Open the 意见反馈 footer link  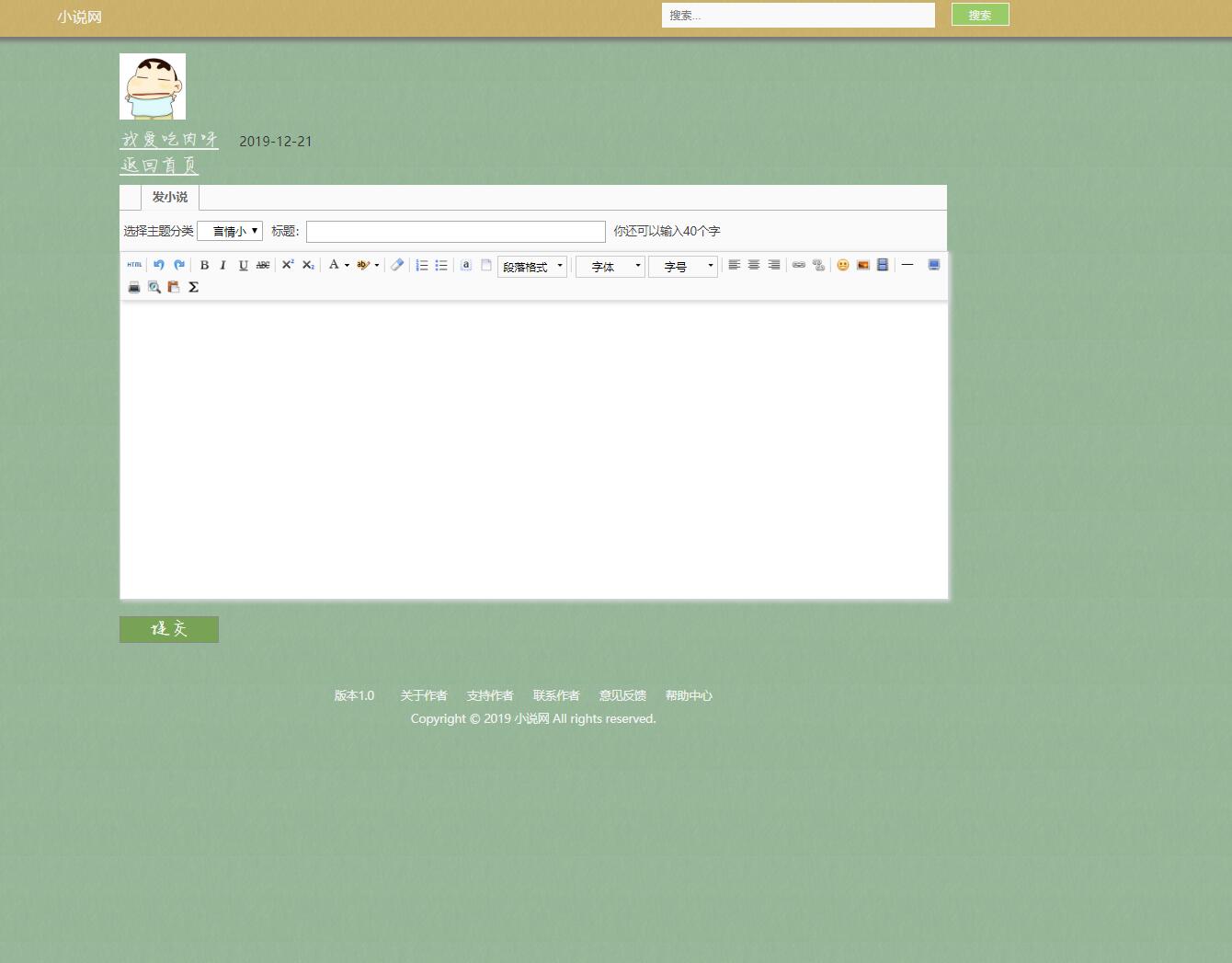tap(622, 695)
